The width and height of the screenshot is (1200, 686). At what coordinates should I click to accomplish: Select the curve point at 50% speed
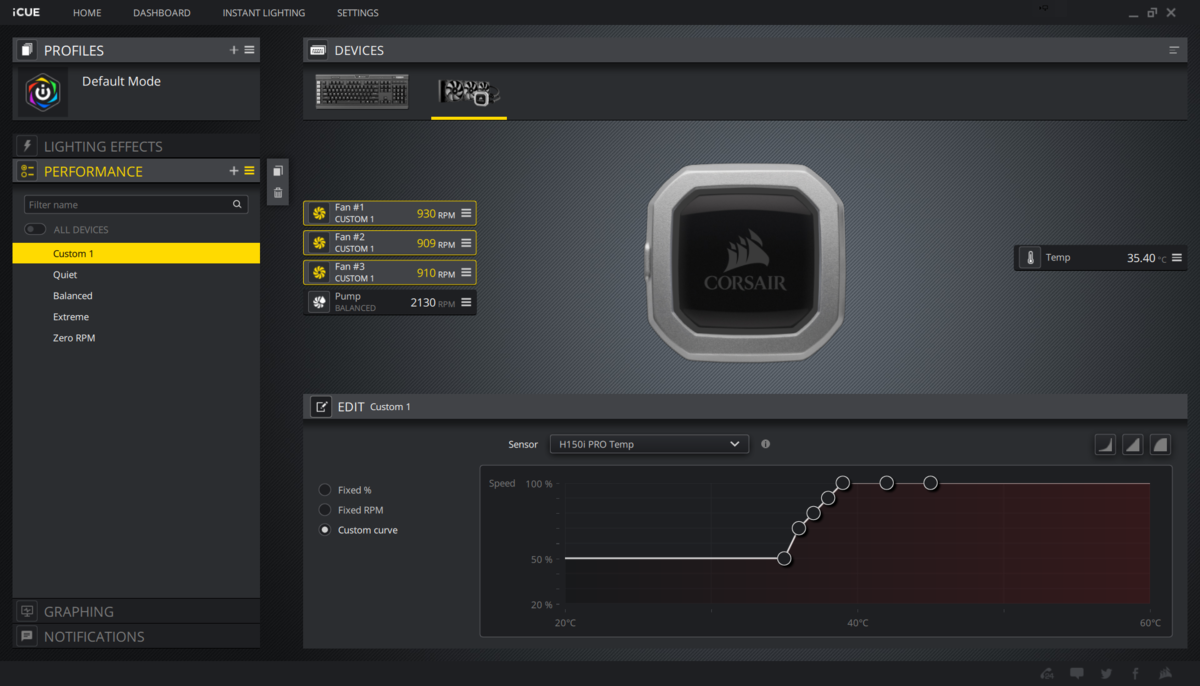click(x=784, y=558)
